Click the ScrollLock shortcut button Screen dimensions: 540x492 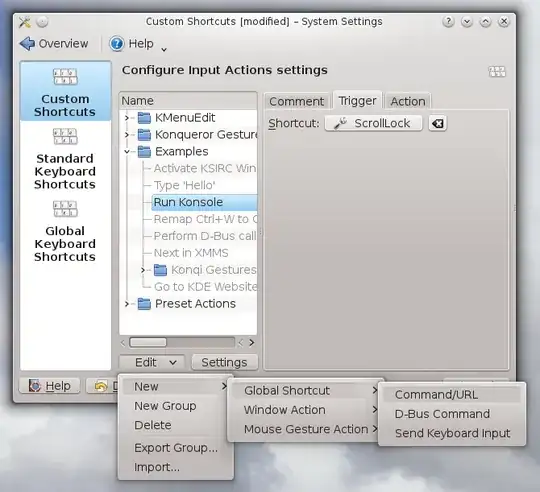tap(373, 123)
